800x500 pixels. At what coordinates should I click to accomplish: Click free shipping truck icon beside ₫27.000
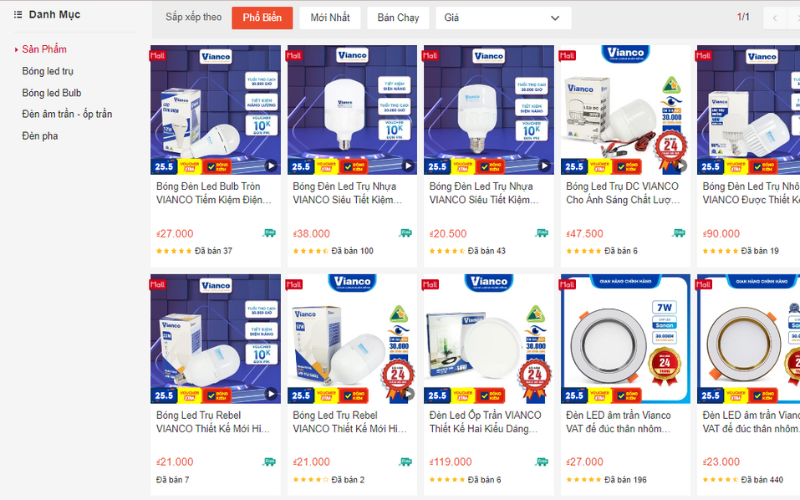pos(269,233)
